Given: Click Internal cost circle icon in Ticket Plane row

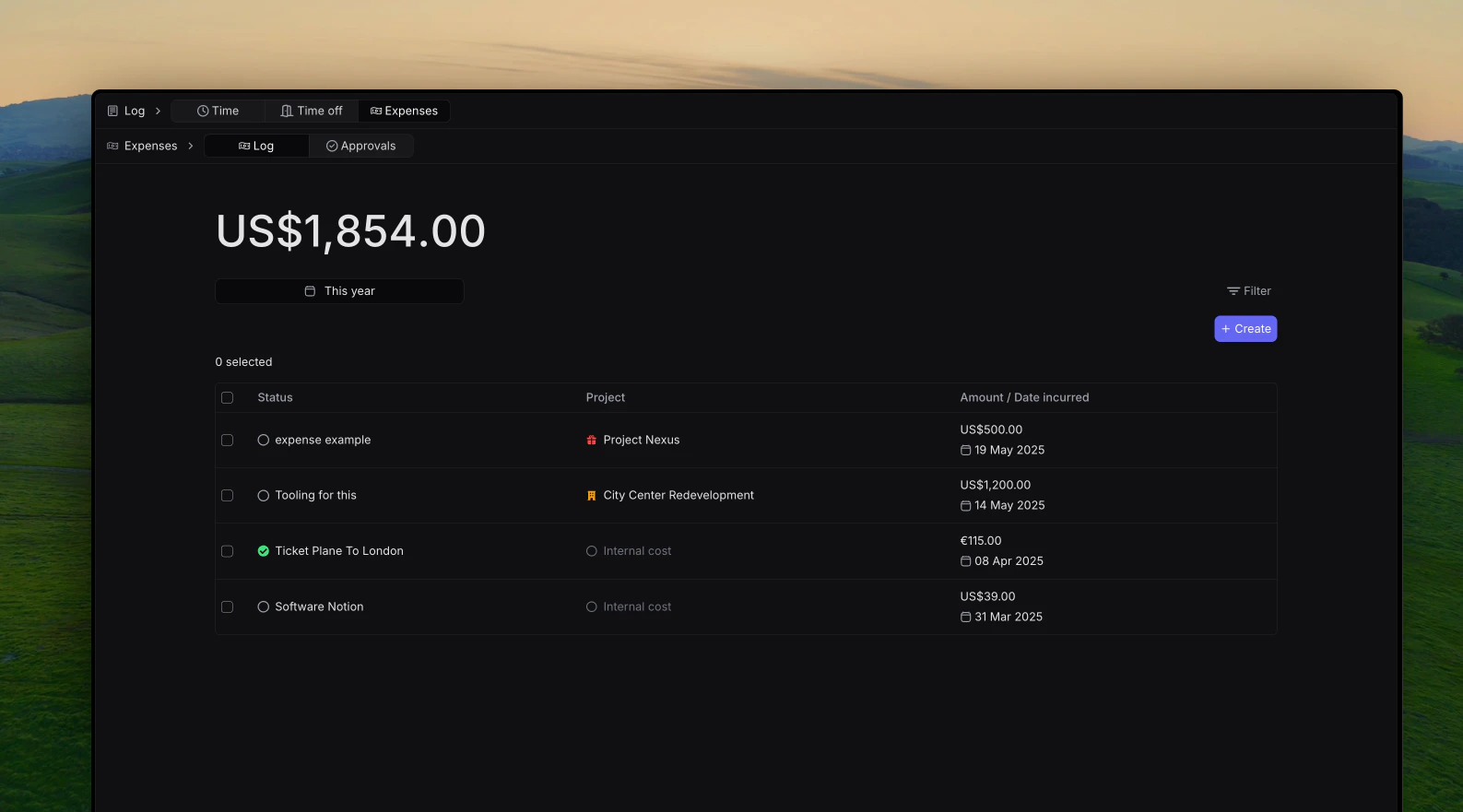Looking at the screenshot, I should coord(592,551).
